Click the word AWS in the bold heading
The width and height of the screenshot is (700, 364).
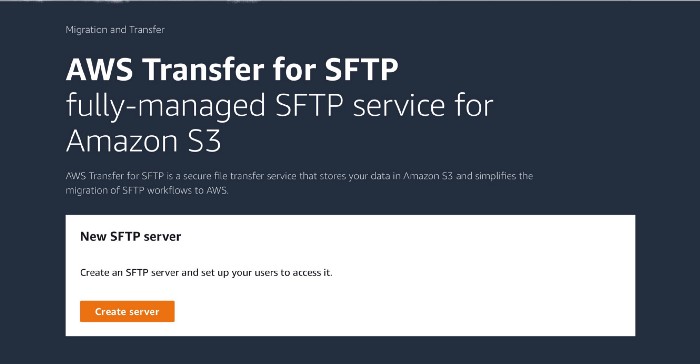tap(99, 70)
